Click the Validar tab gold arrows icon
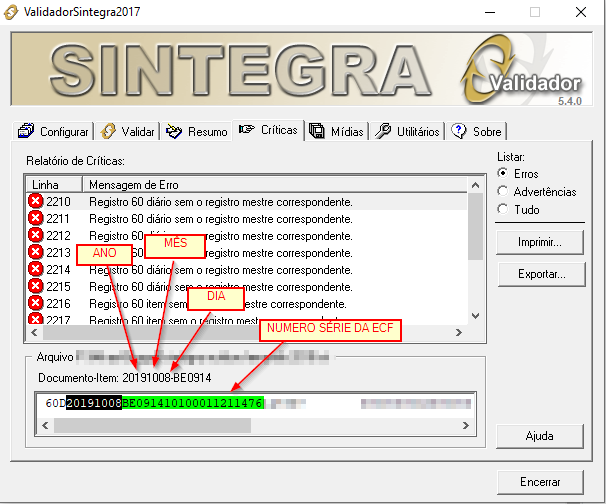Screen dimensions: 606x504 coord(108,131)
